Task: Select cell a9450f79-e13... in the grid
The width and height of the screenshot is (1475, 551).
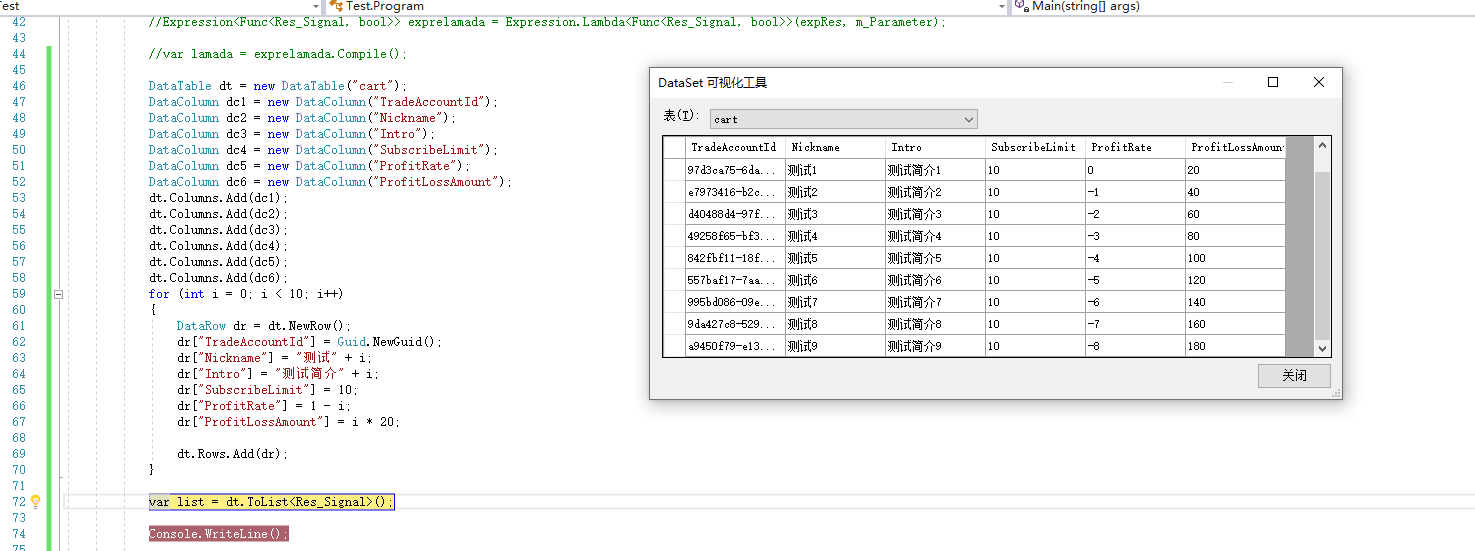Action: click(x=735, y=346)
